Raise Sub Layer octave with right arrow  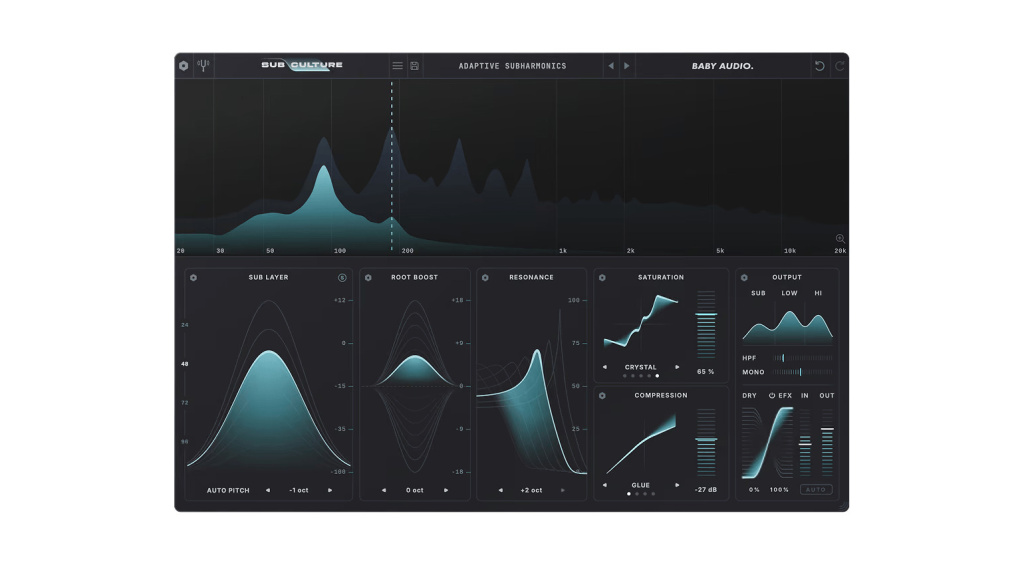pos(330,491)
